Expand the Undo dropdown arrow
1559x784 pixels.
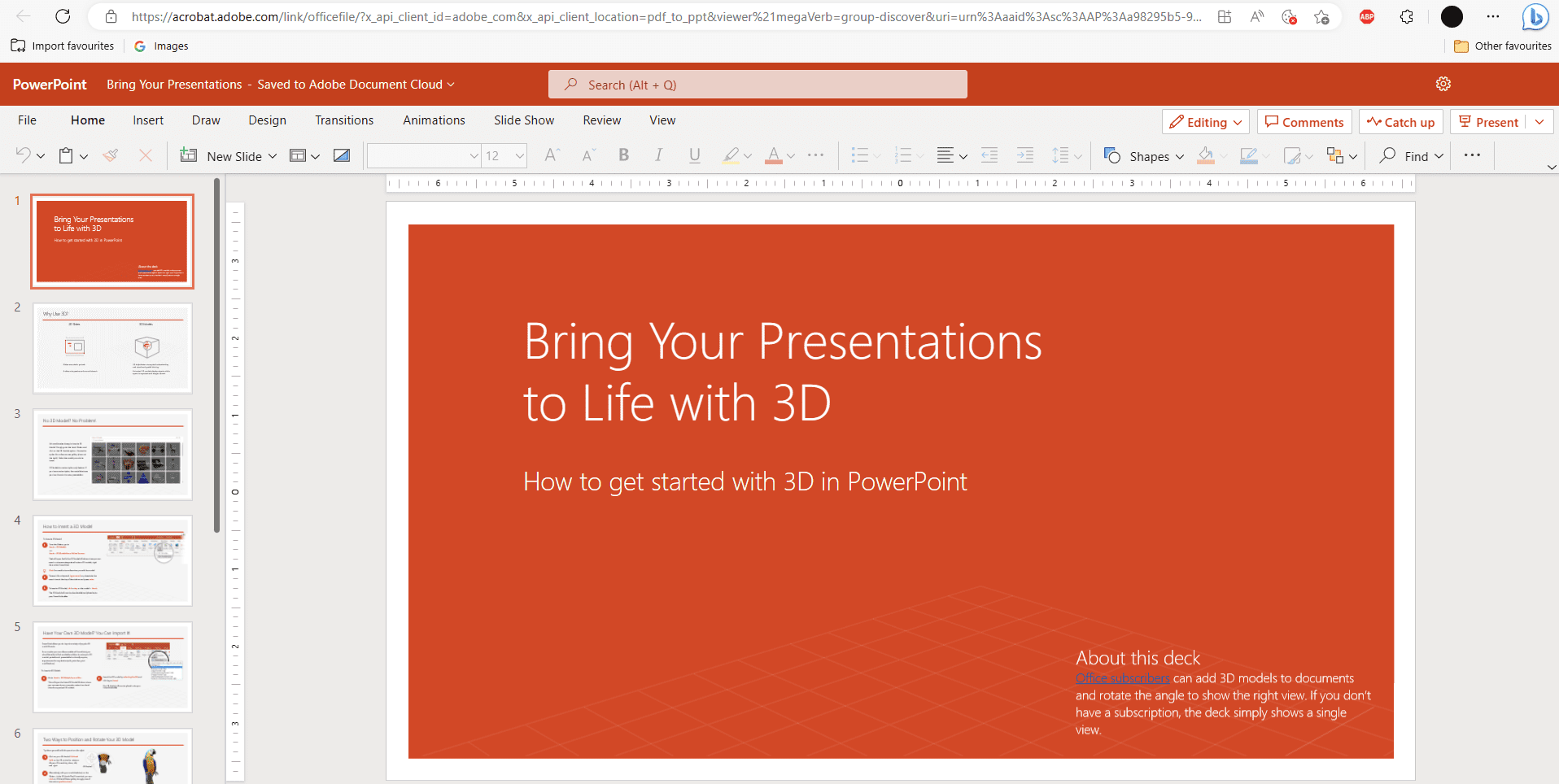pos(41,156)
